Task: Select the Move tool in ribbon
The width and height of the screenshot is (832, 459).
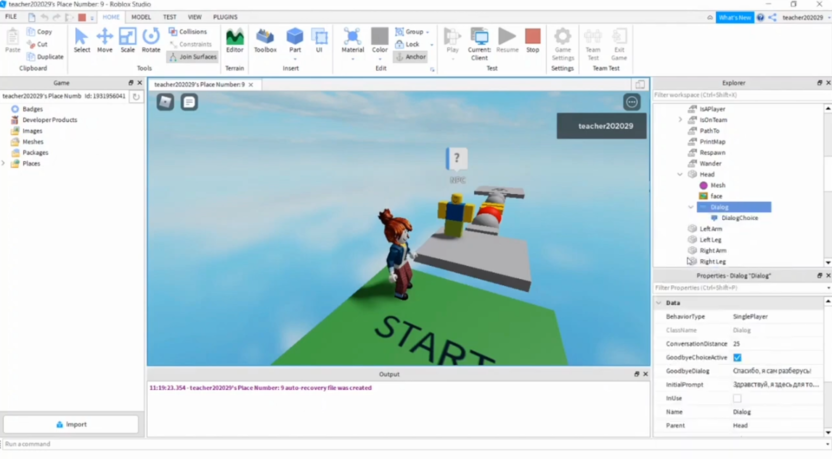Action: (x=104, y=40)
